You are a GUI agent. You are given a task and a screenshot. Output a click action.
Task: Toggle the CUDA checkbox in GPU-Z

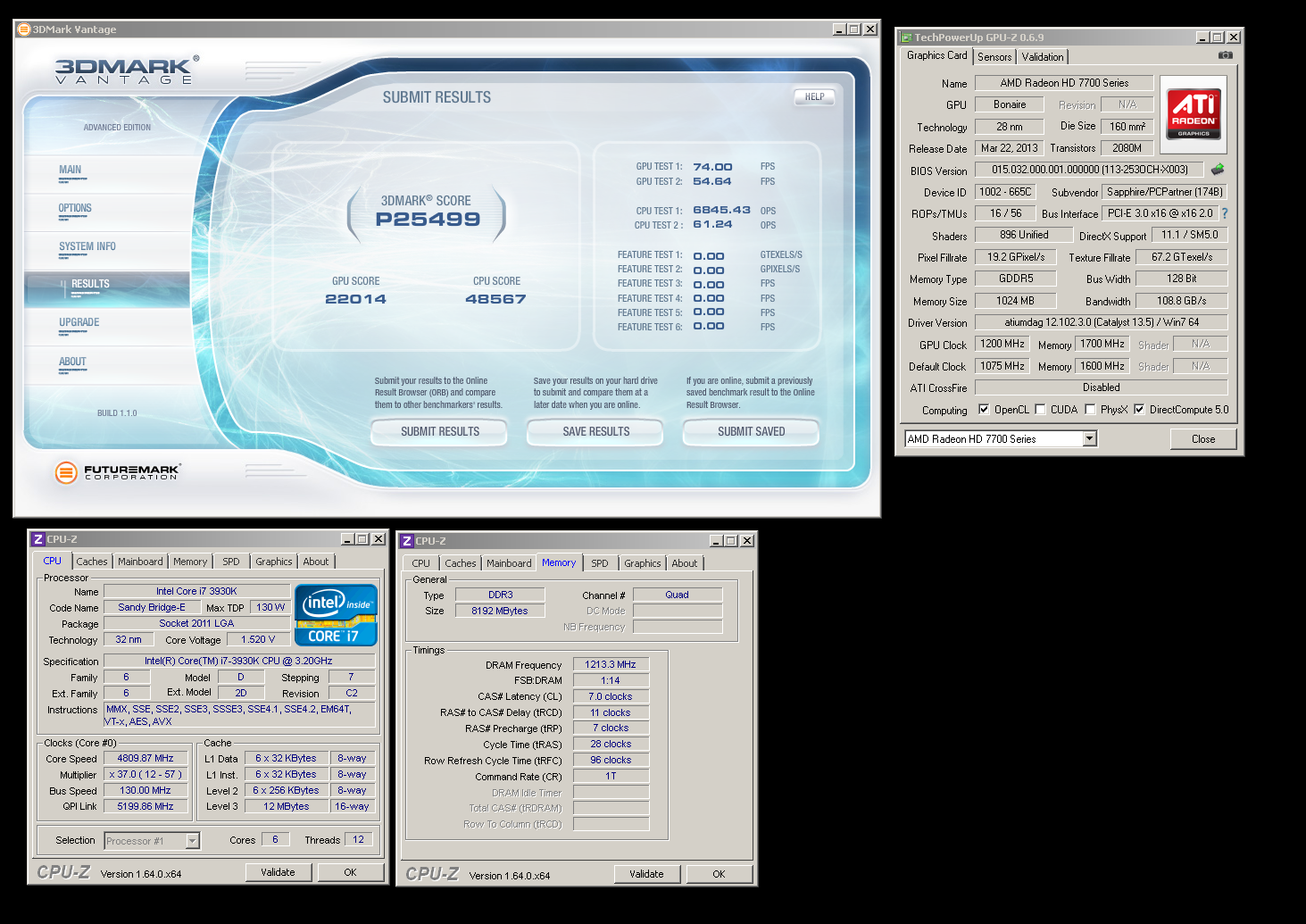tap(1040, 410)
